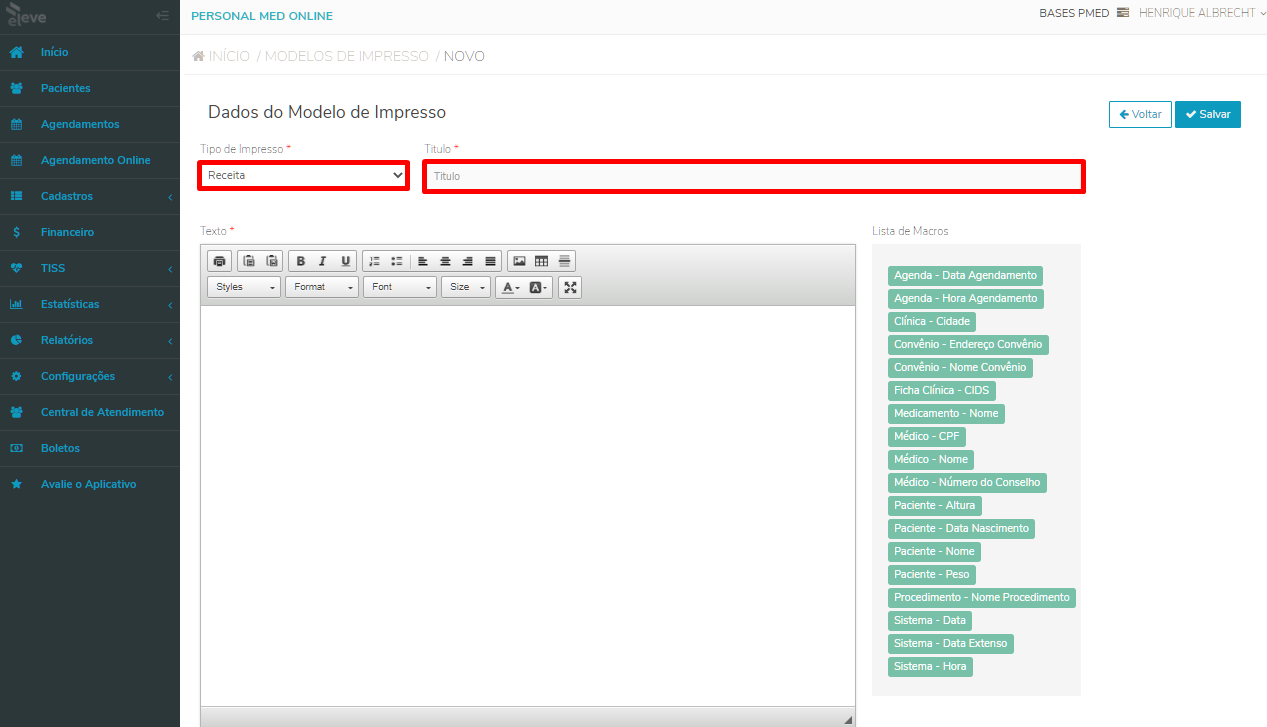The image size is (1267, 727).
Task: Open Avalie o Aplicativo in sidebar
Action: 90,484
